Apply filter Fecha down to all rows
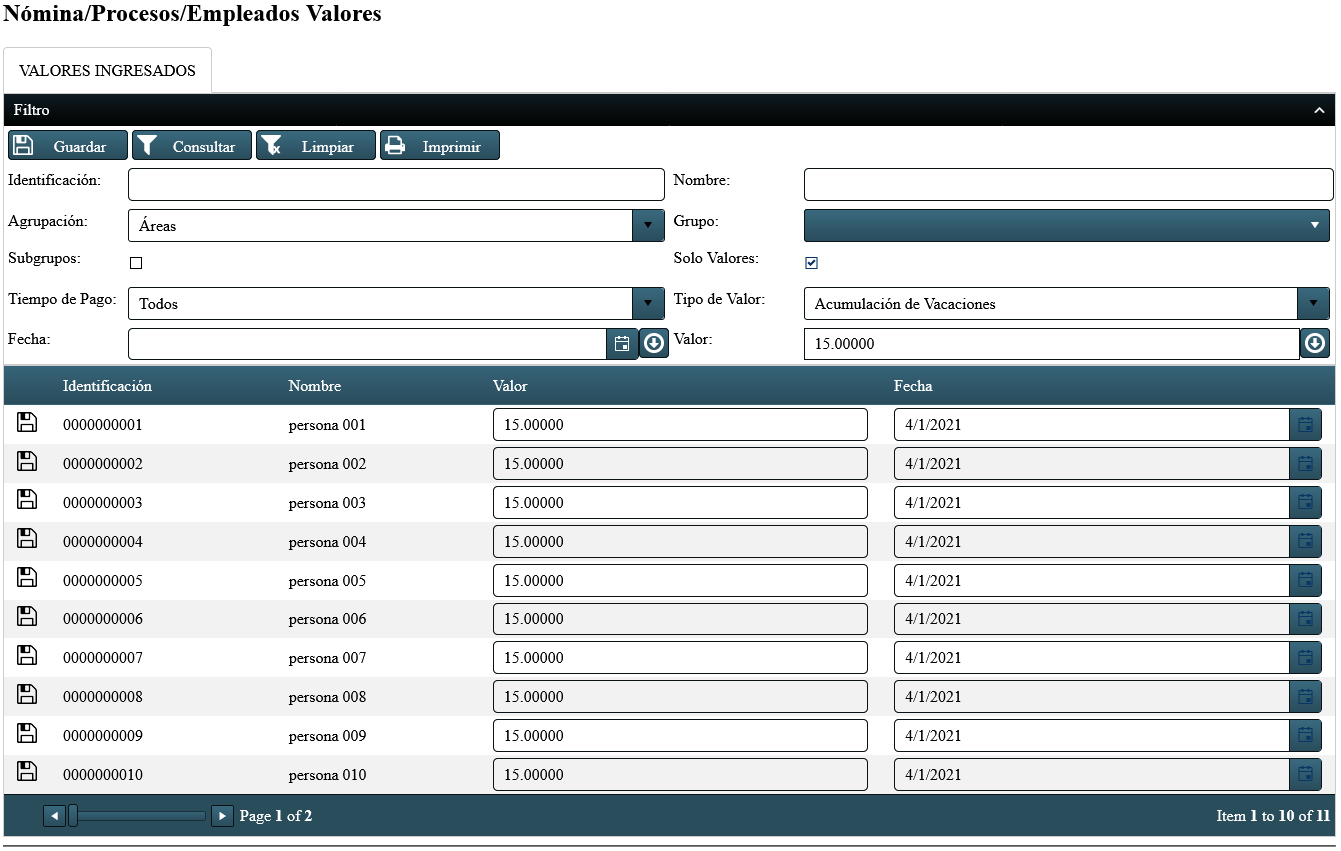This screenshot has width=1341, height=851. point(654,344)
